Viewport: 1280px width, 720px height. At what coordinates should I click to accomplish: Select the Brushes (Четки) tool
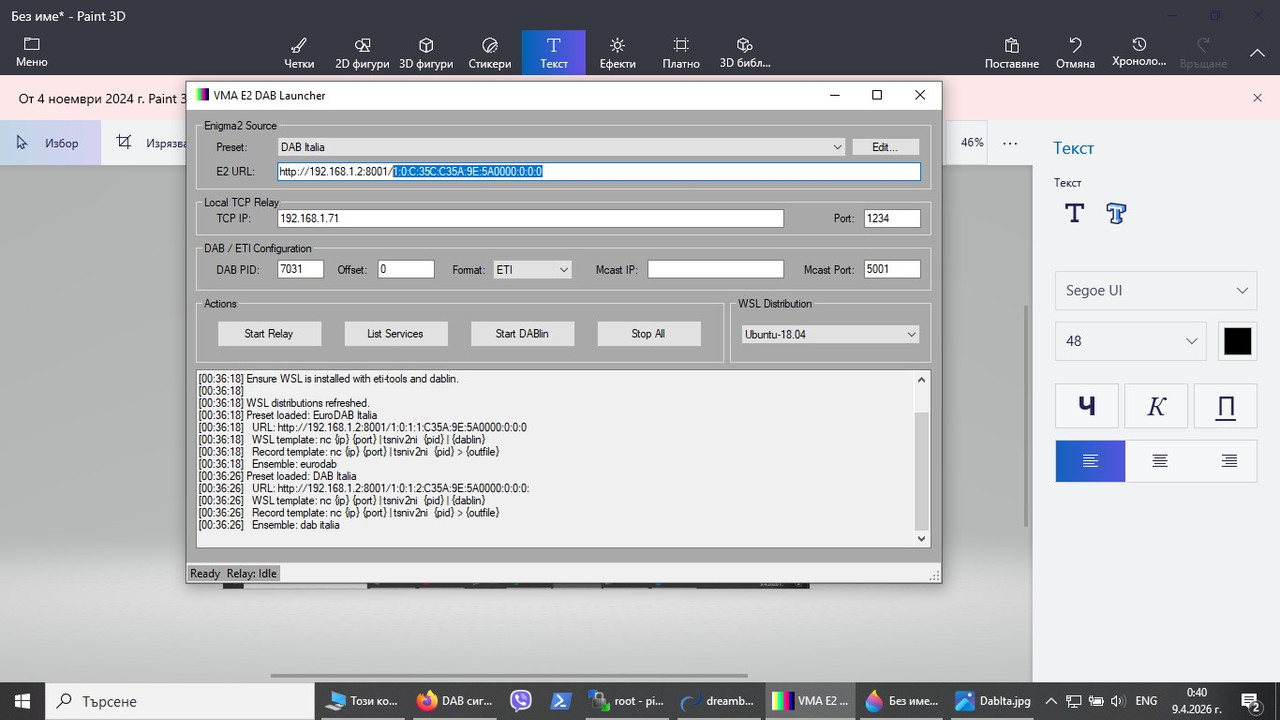pyautogui.click(x=299, y=53)
